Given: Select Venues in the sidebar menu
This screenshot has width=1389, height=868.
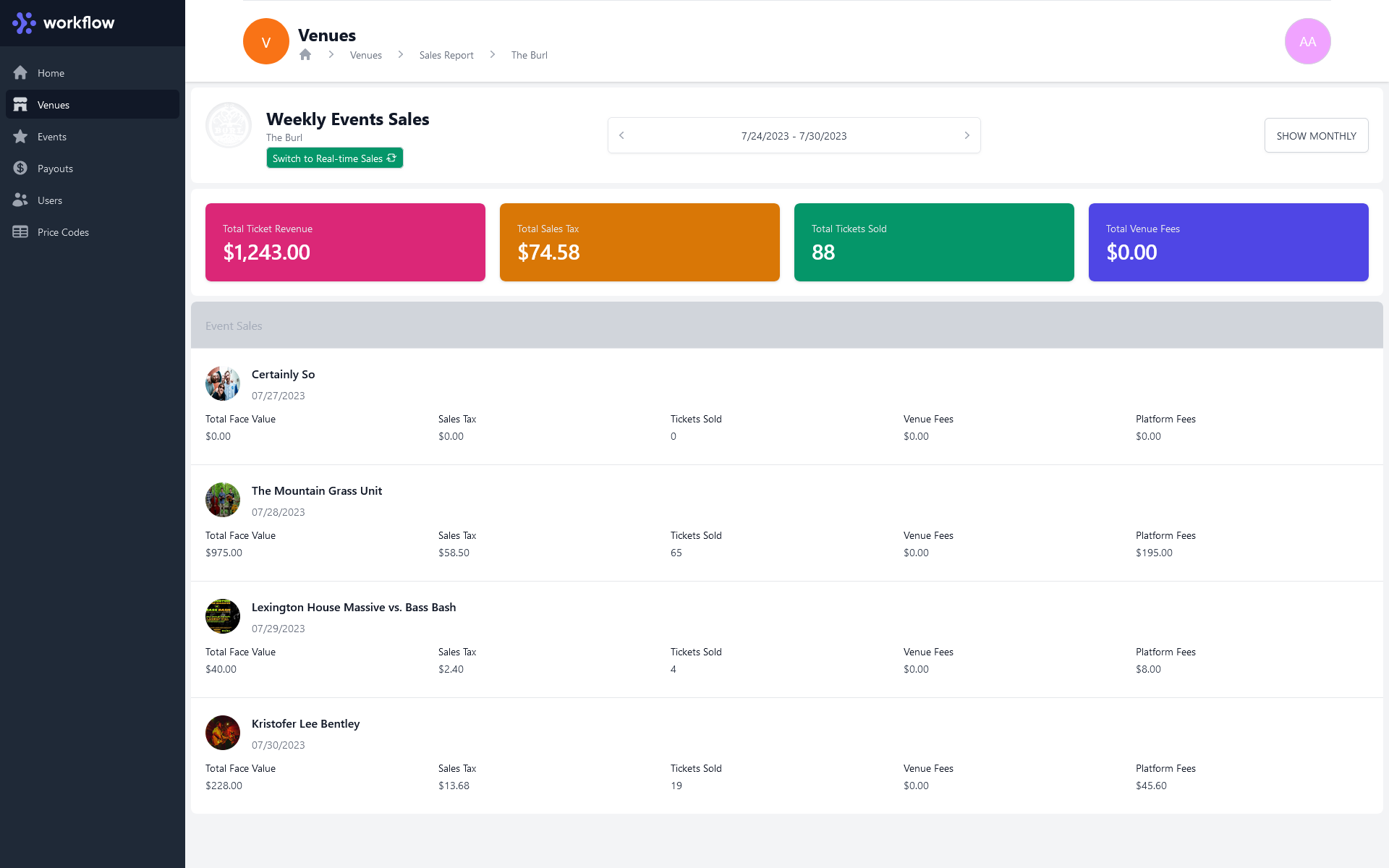Looking at the screenshot, I should coord(54,105).
